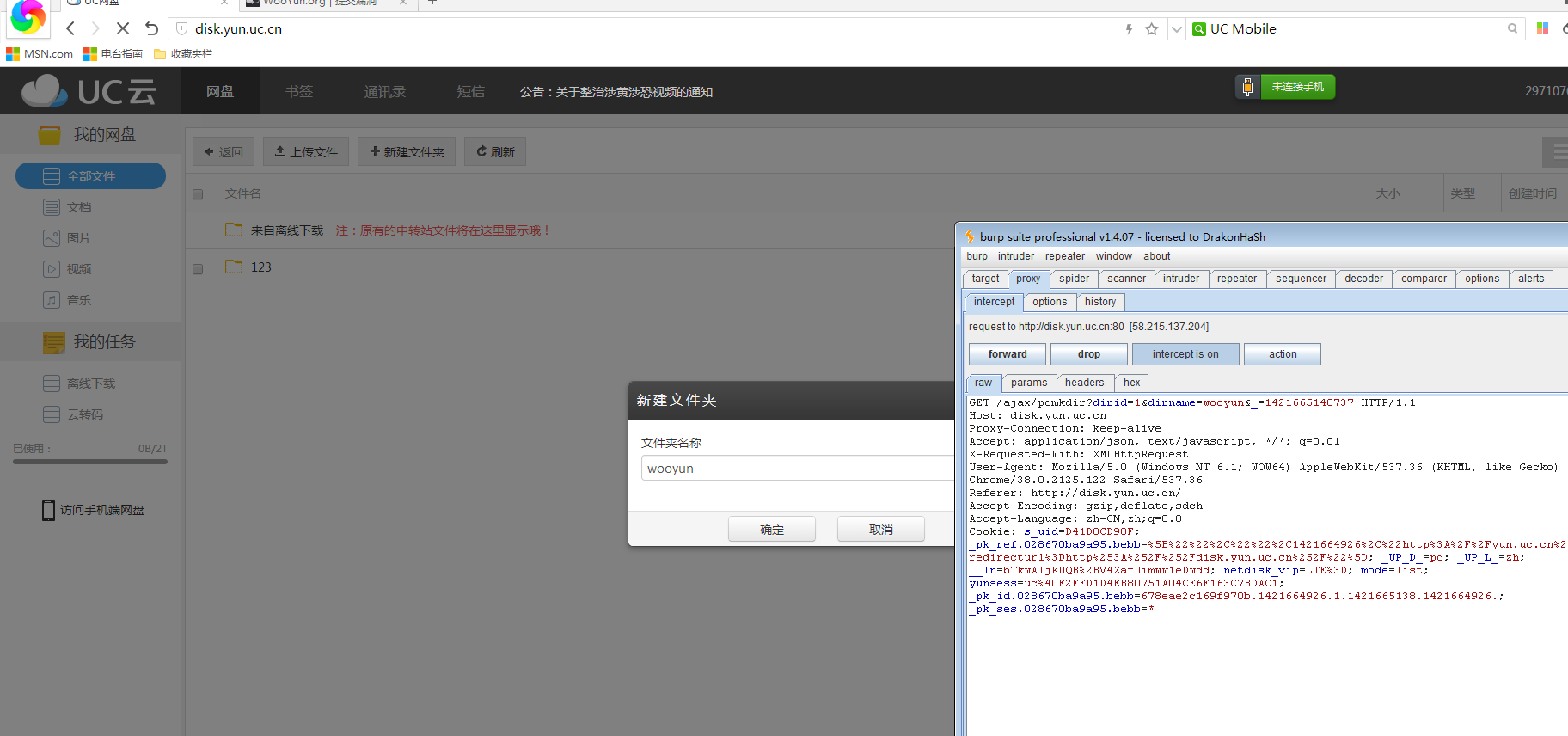
Task: Open the 电台指南 bookmark
Action: click(113, 53)
